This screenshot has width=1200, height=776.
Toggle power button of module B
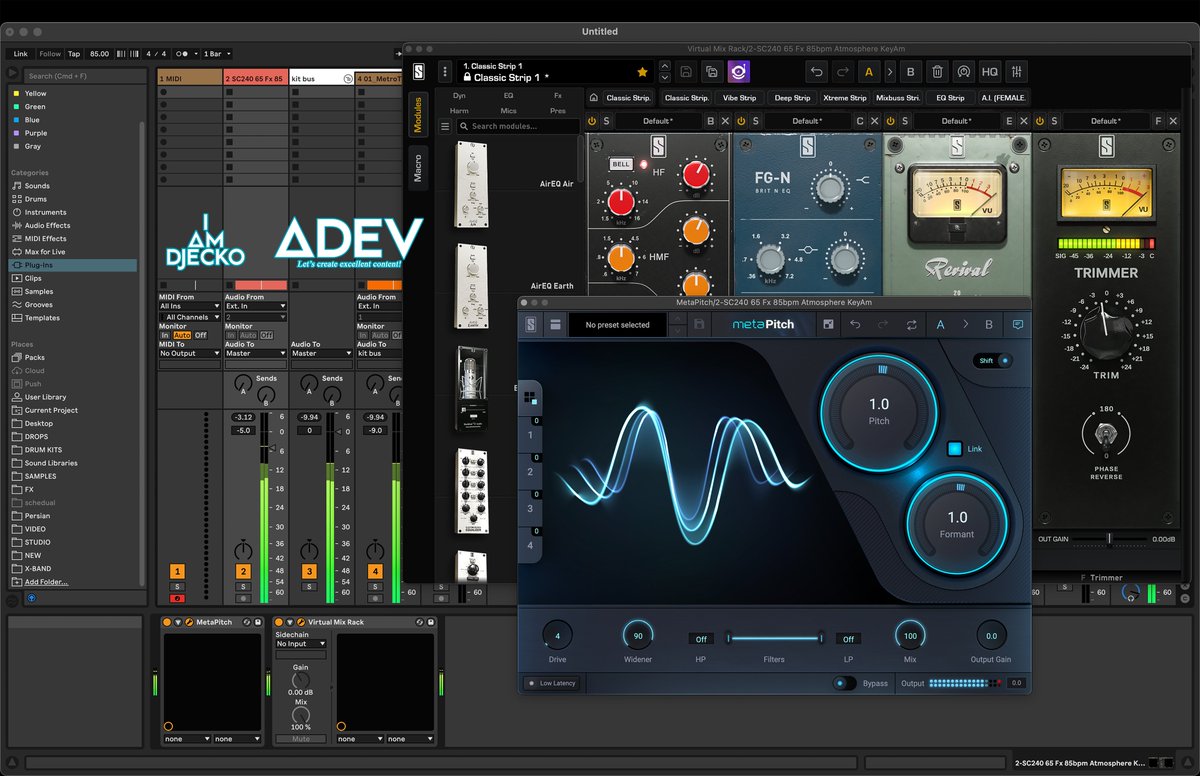coord(592,121)
